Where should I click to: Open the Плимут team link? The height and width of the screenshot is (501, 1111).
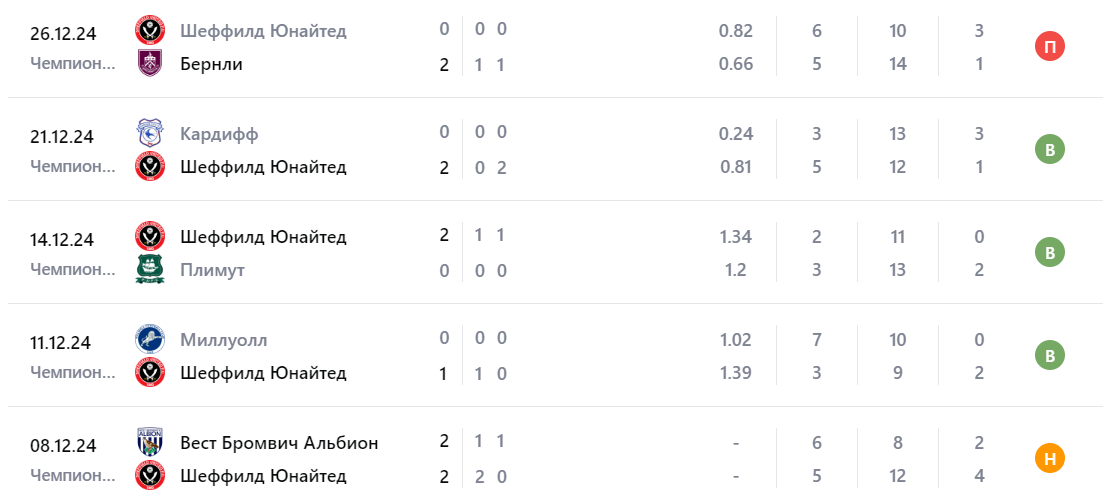[213, 270]
